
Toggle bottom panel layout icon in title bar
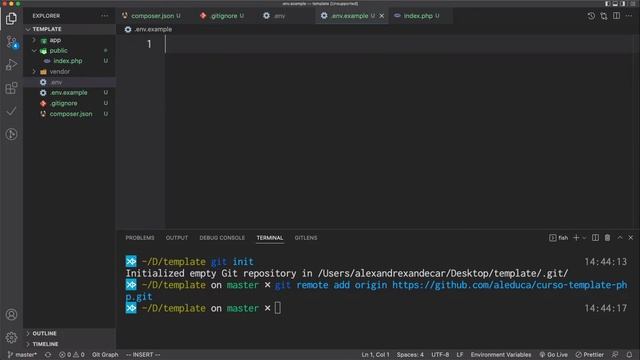pos(615,4)
